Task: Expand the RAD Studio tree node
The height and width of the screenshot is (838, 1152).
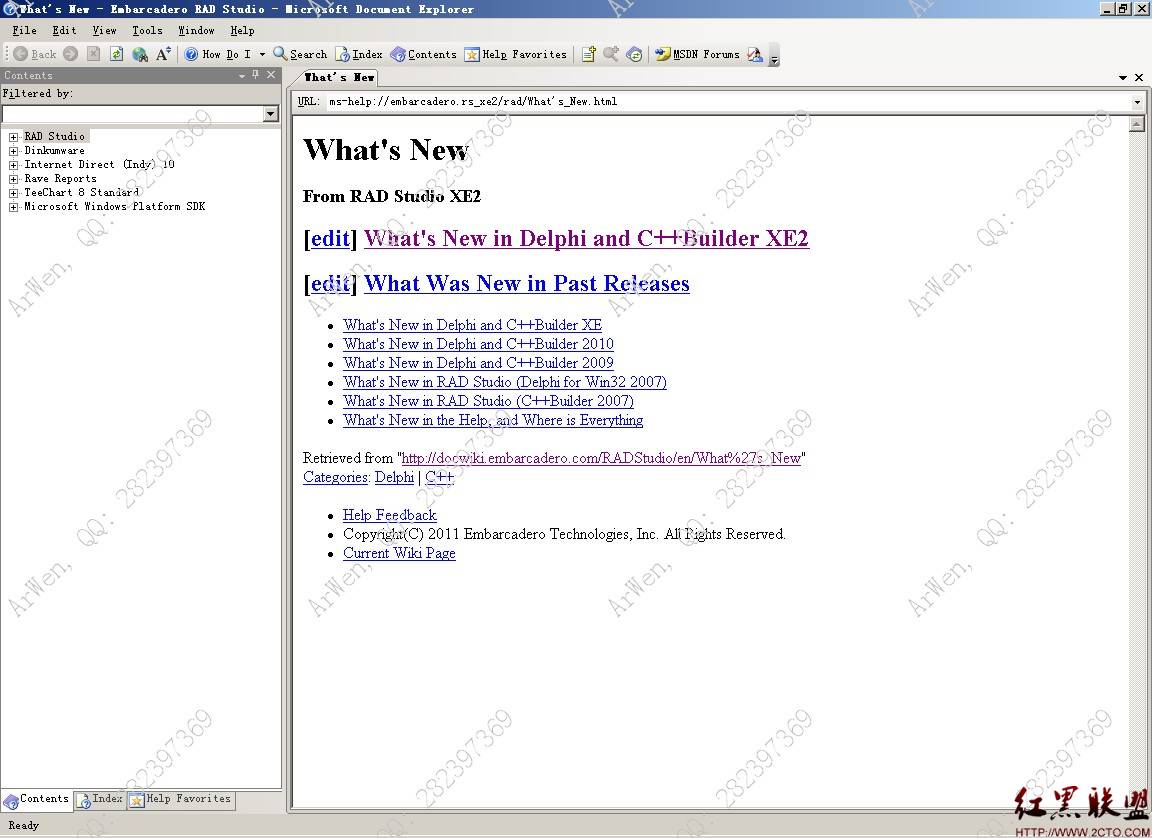Action: (x=13, y=137)
